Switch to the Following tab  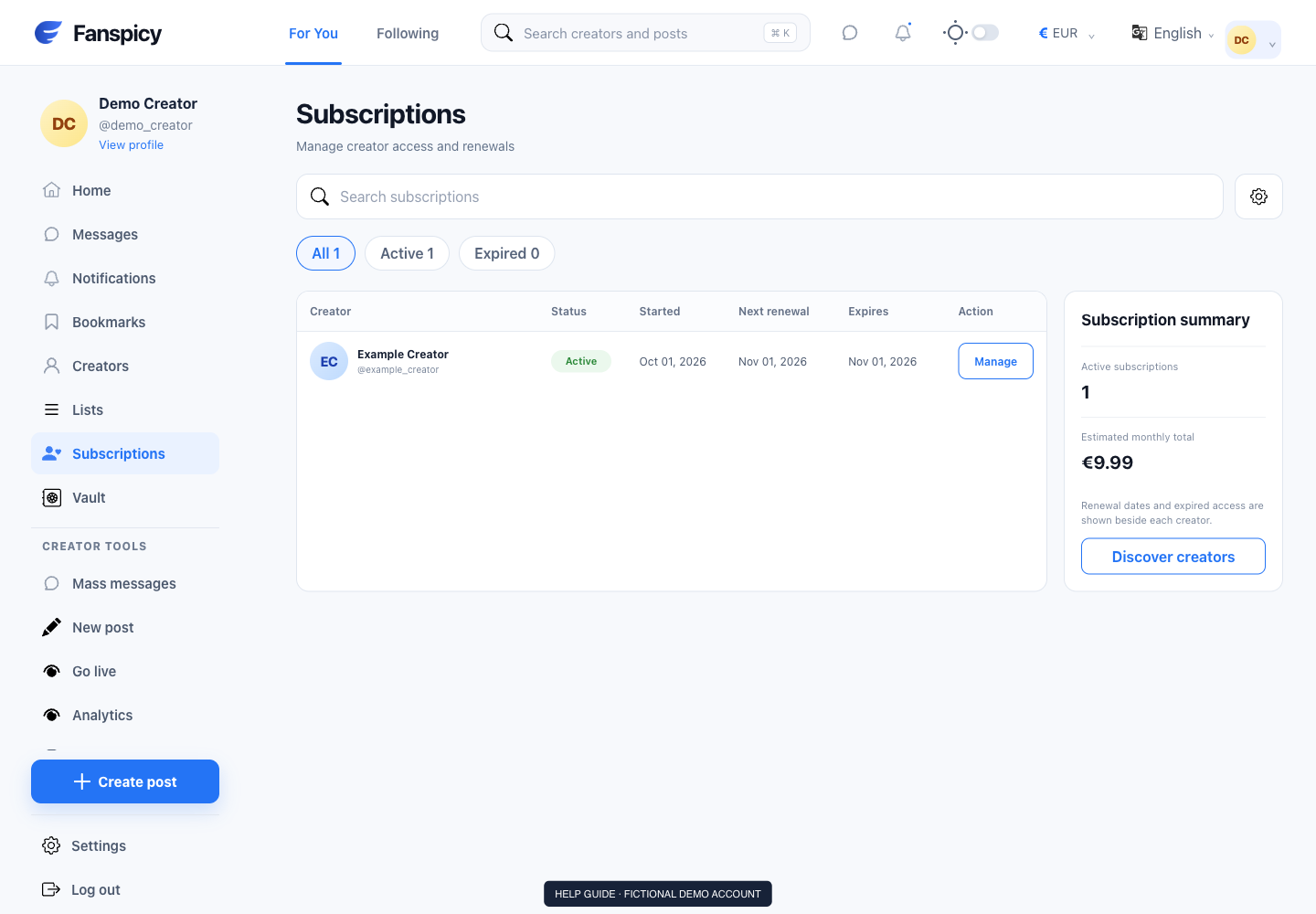[408, 33]
